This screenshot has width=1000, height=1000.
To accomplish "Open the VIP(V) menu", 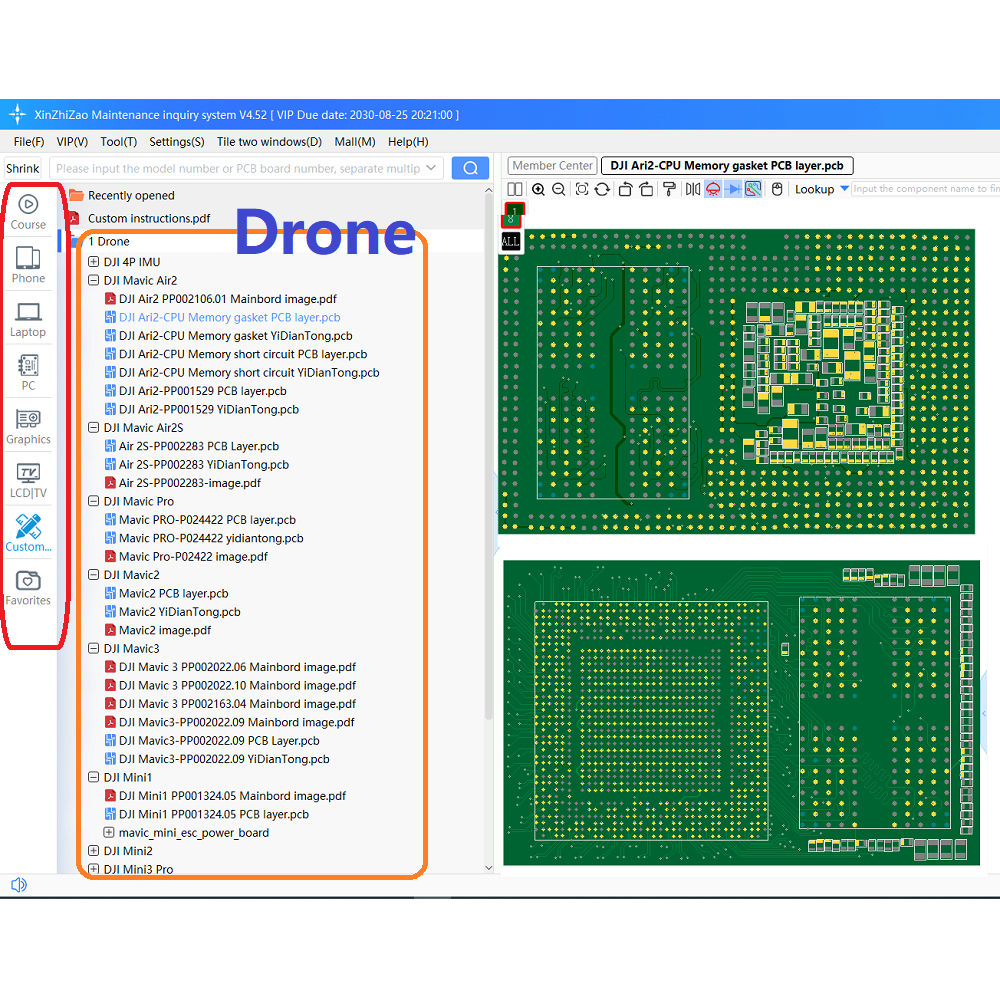I will 72,142.
